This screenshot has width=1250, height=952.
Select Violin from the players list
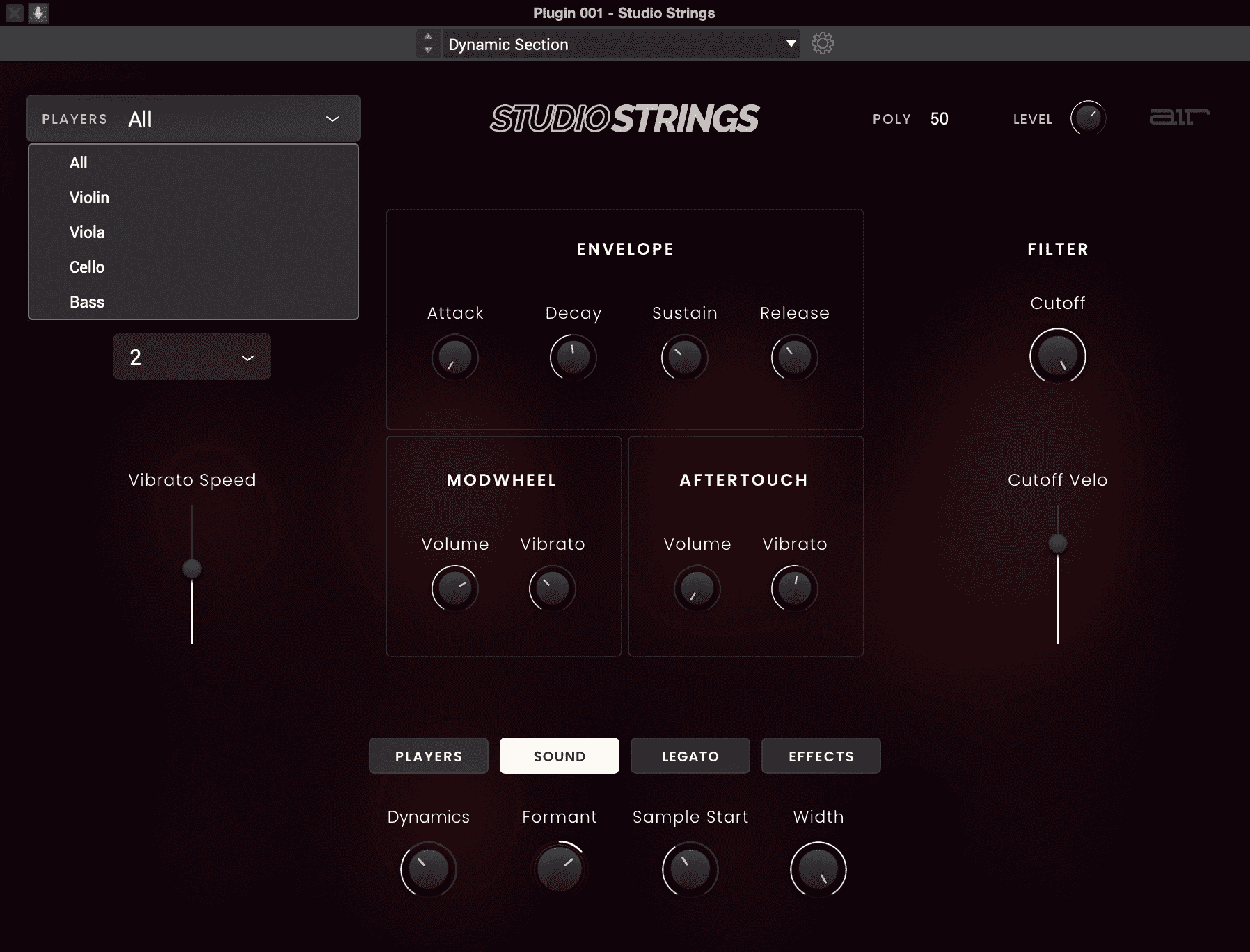click(x=90, y=198)
